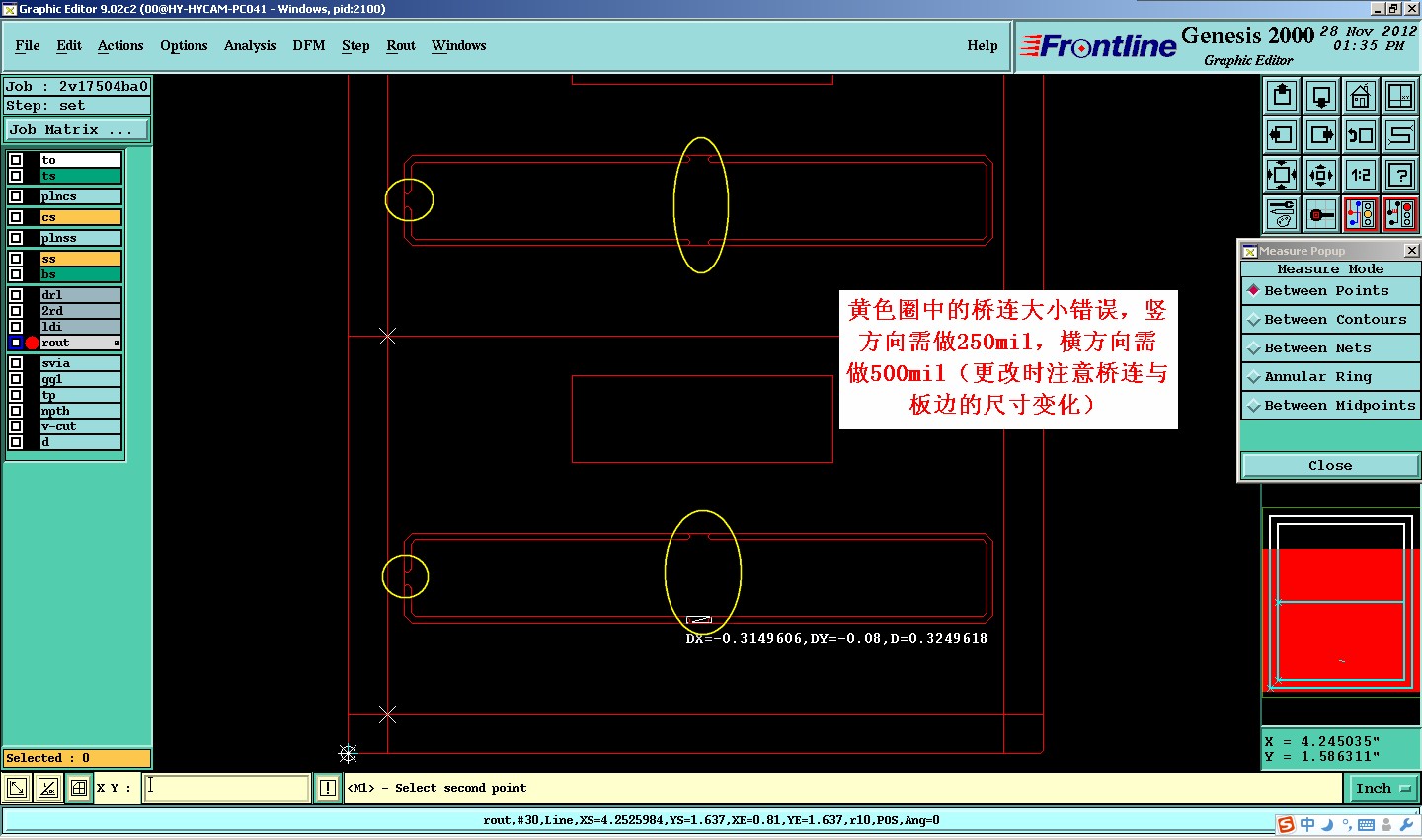Toggle display box of layer 'plnss'
This screenshot has height=840, width=1422.
pyautogui.click(x=16, y=238)
